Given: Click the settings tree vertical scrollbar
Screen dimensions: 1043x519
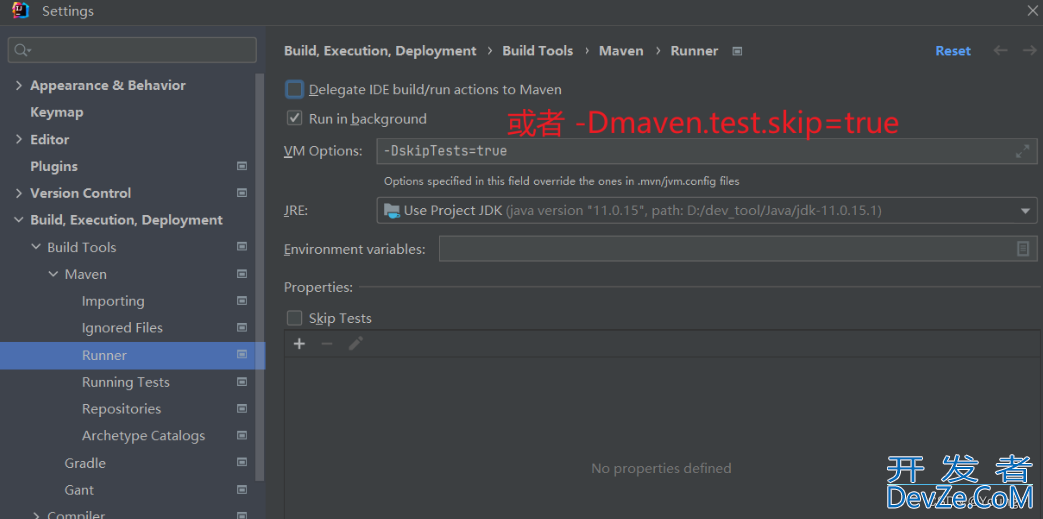Looking at the screenshot, I should tap(260, 276).
